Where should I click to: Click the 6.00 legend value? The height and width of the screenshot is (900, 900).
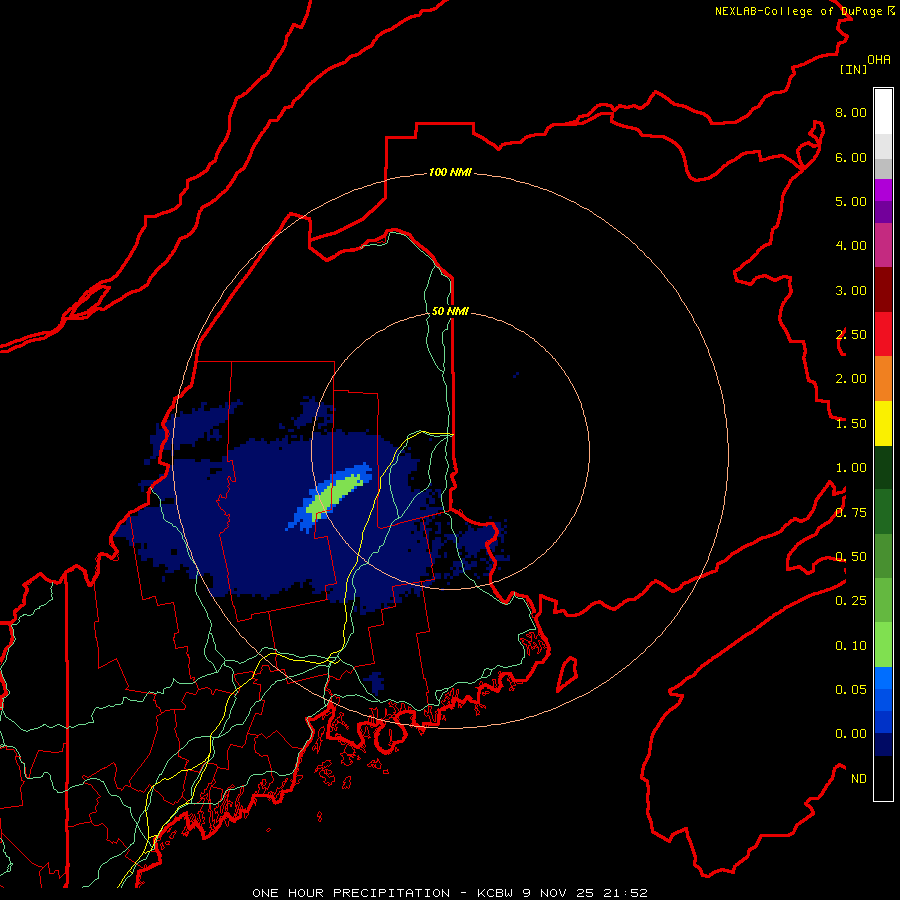(851, 157)
